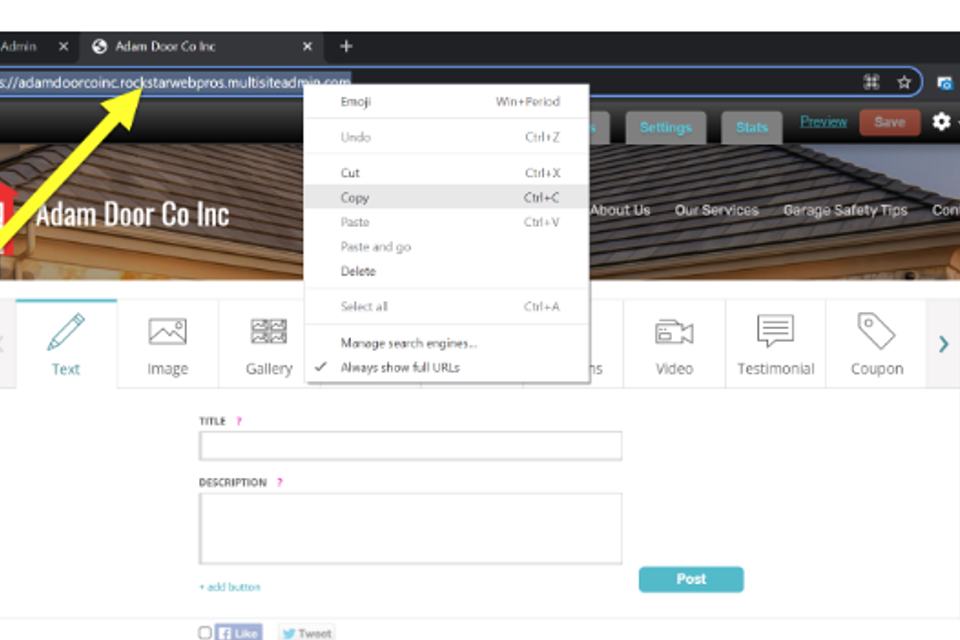Click the Preview link
This screenshot has height=640, width=960.
pos(823,122)
